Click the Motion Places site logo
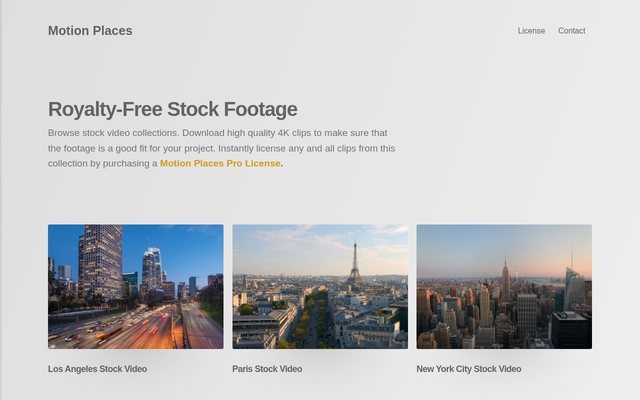This screenshot has height=400, width=640. click(x=90, y=31)
